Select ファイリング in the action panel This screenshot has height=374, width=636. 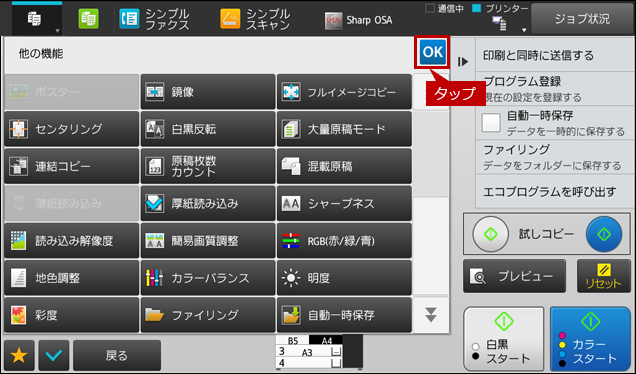(x=554, y=157)
